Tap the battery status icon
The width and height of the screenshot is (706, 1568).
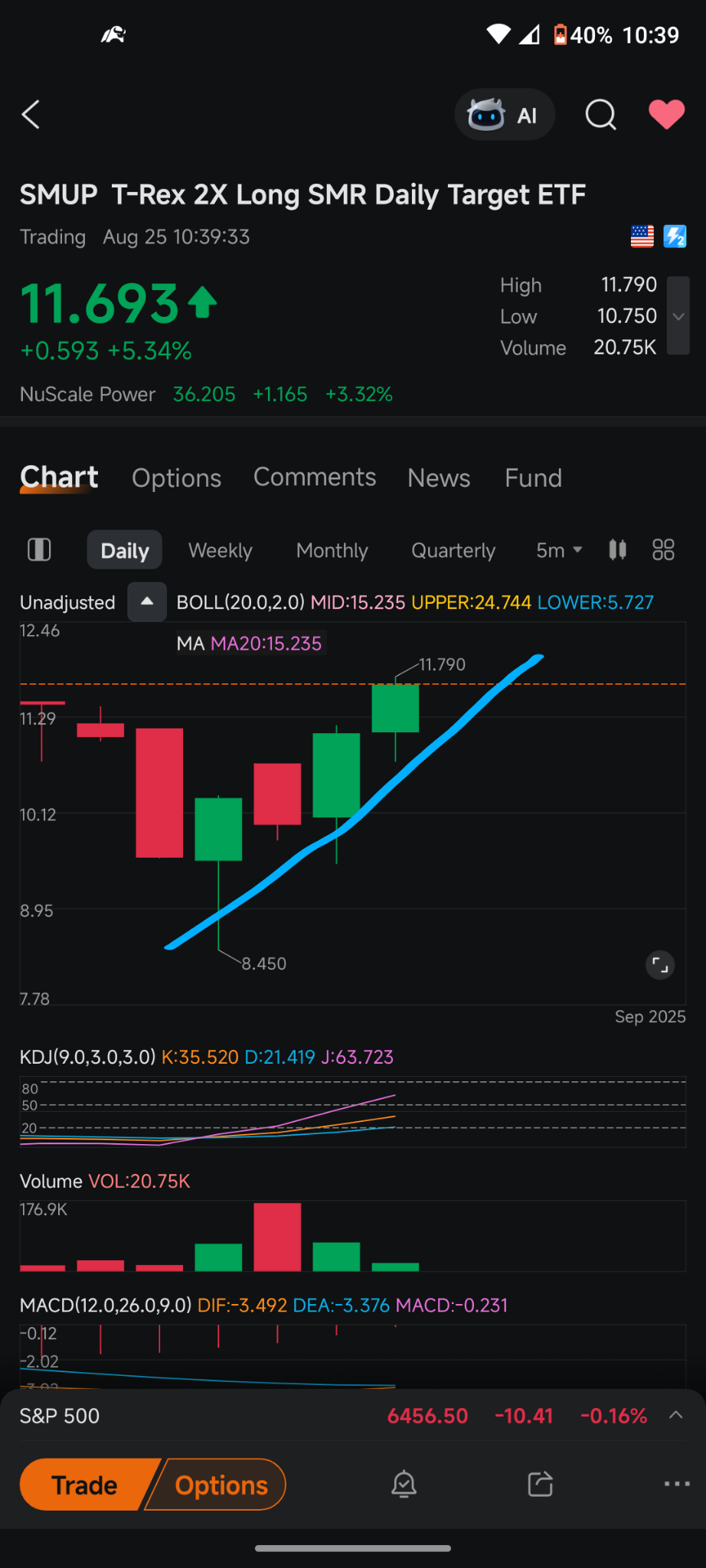561,34
